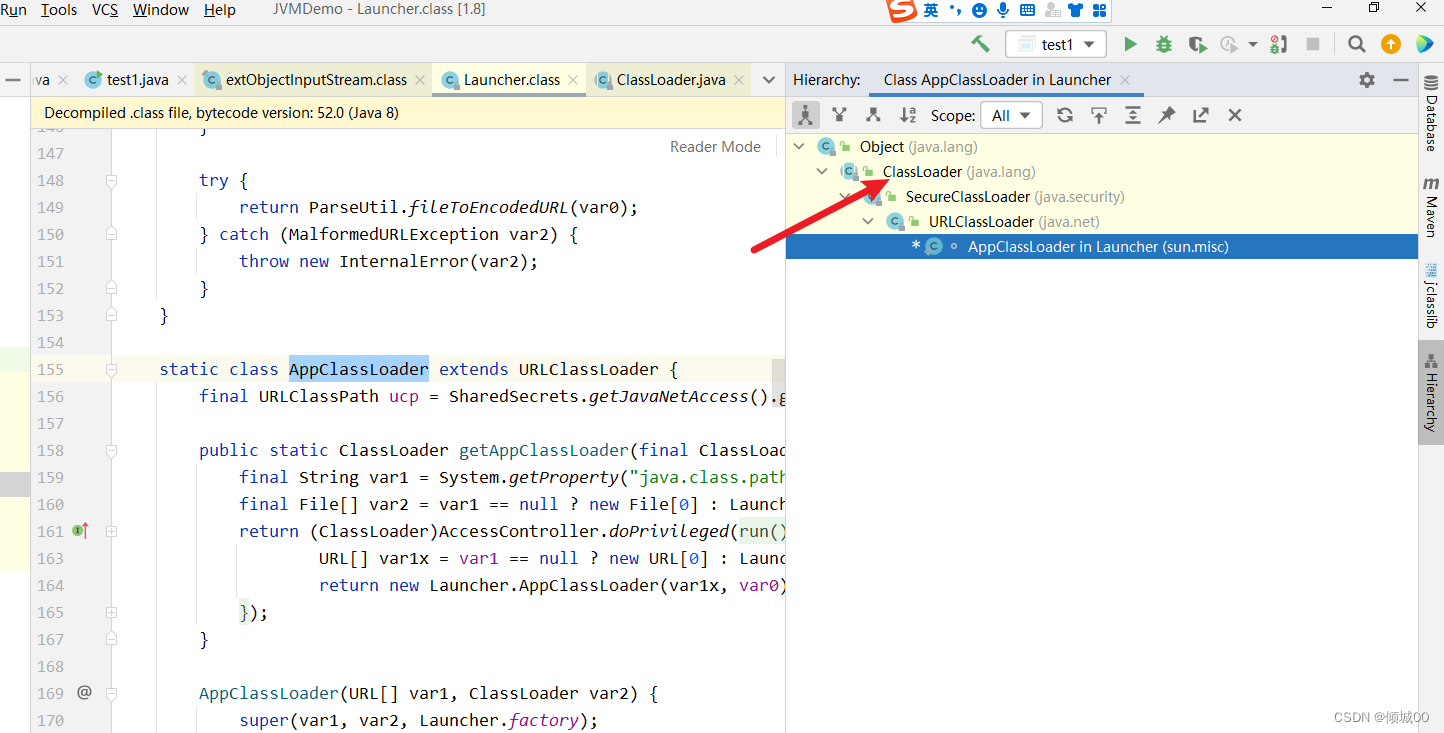This screenshot has width=1444, height=733.
Task: Expand all hierarchy nodes icon
Action: [1133, 115]
